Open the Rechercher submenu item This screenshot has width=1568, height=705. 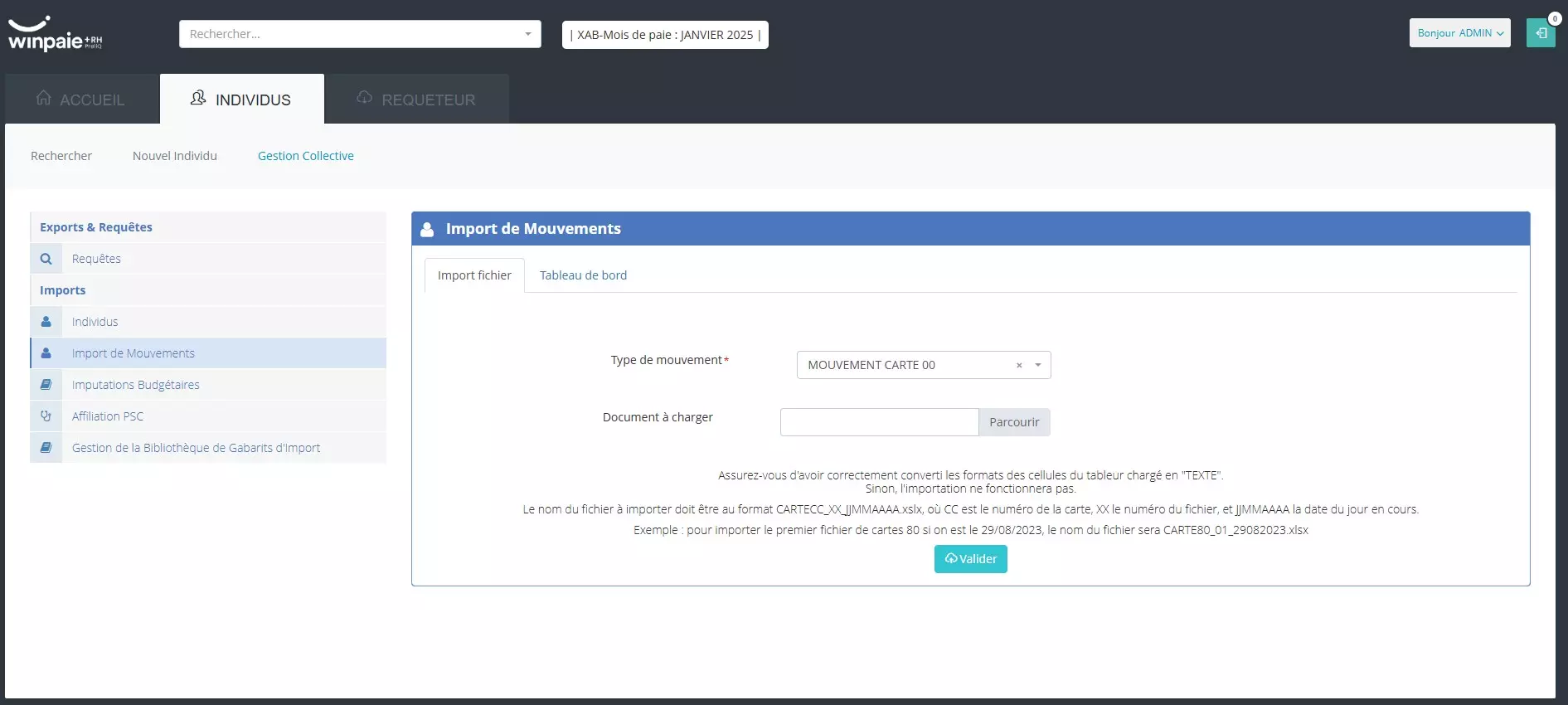coord(61,156)
